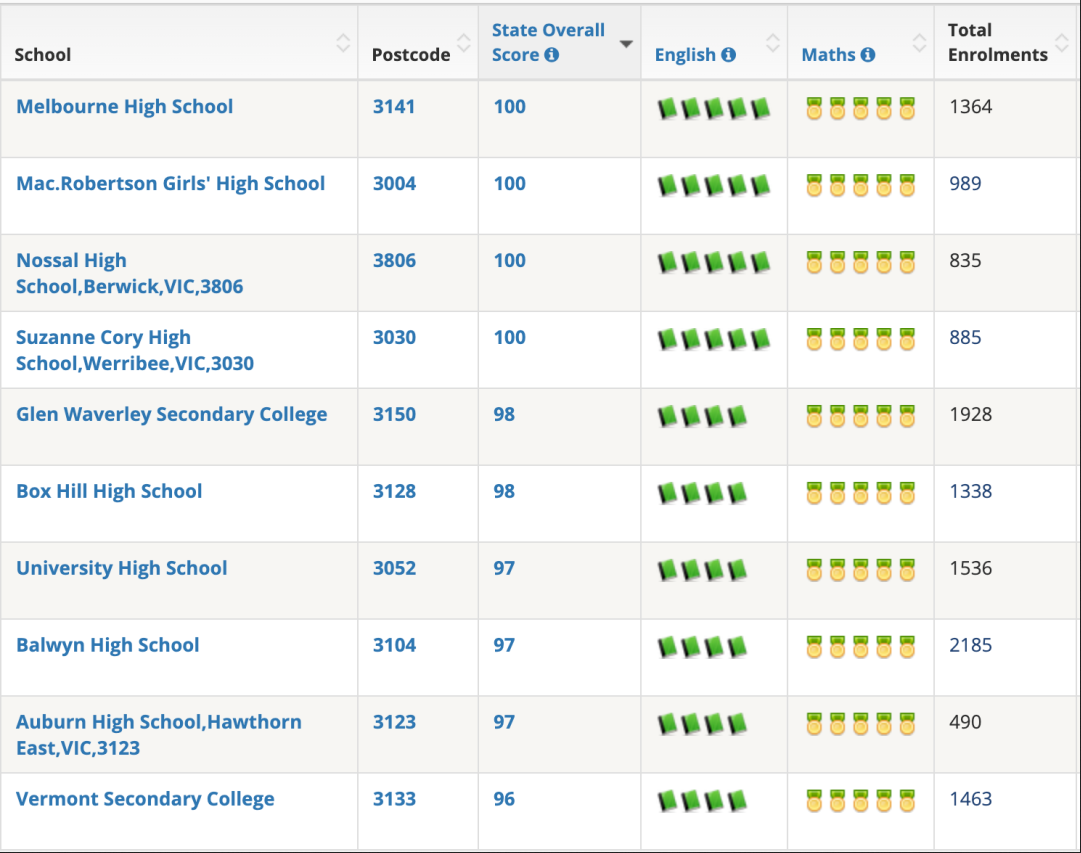The width and height of the screenshot is (1081, 853).
Task: Click Auburn High School's English book rating
Action: 702,723
